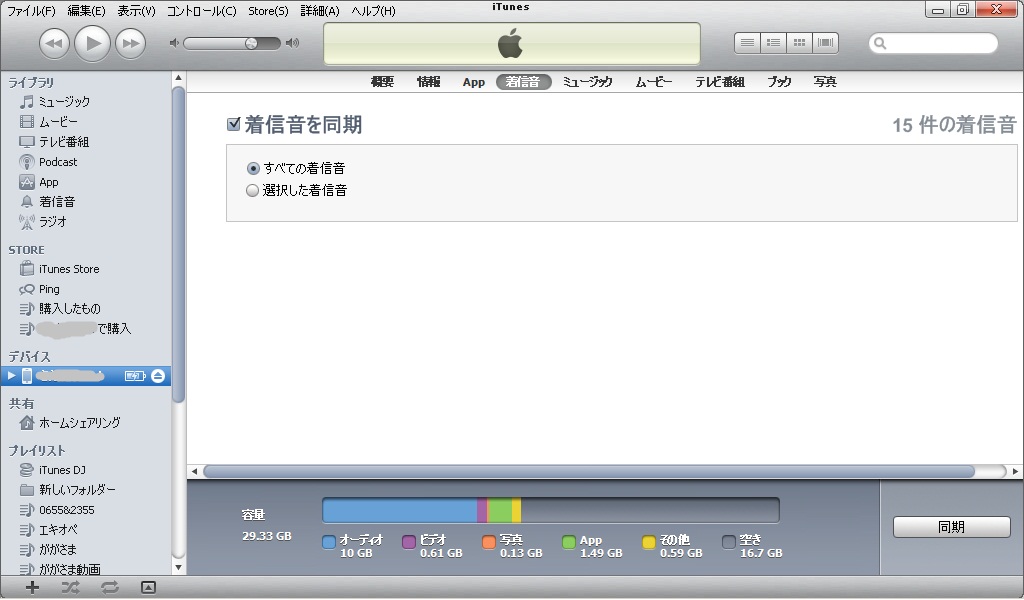Open the ファイル(F) menu
The width and height of the screenshot is (1024, 600).
[x=31, y=11]
